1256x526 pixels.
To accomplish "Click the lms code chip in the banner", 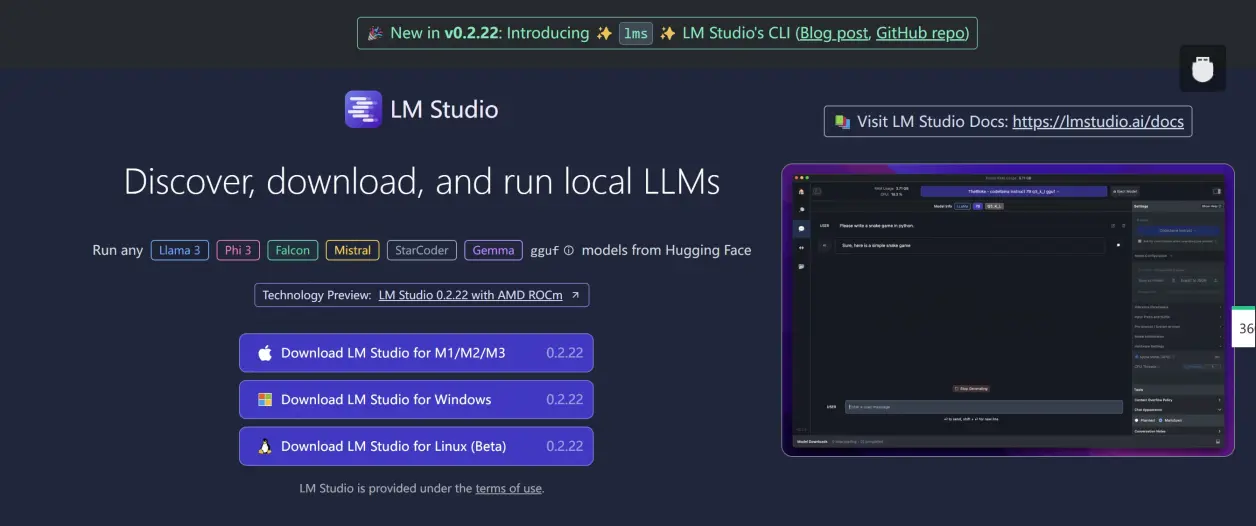I will pos(636,33).
